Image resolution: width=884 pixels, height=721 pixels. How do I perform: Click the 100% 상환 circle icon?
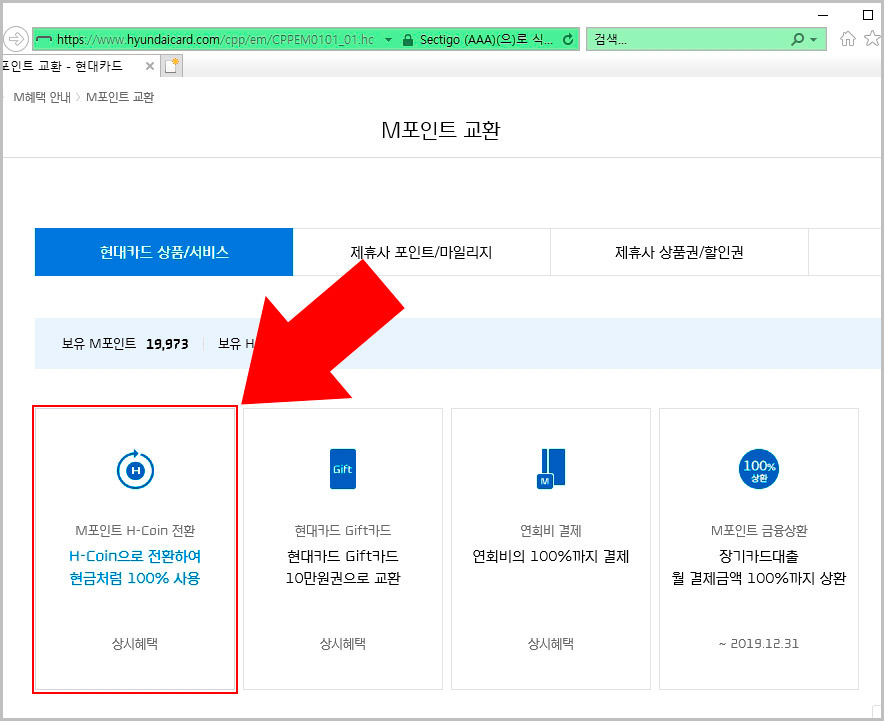point(758,467)
